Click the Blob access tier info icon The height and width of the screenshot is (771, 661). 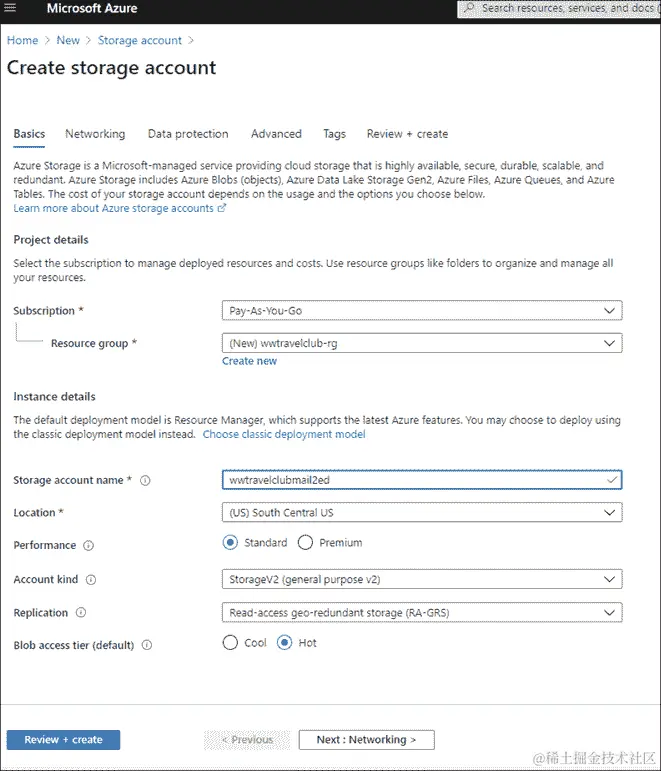(147, 645)
